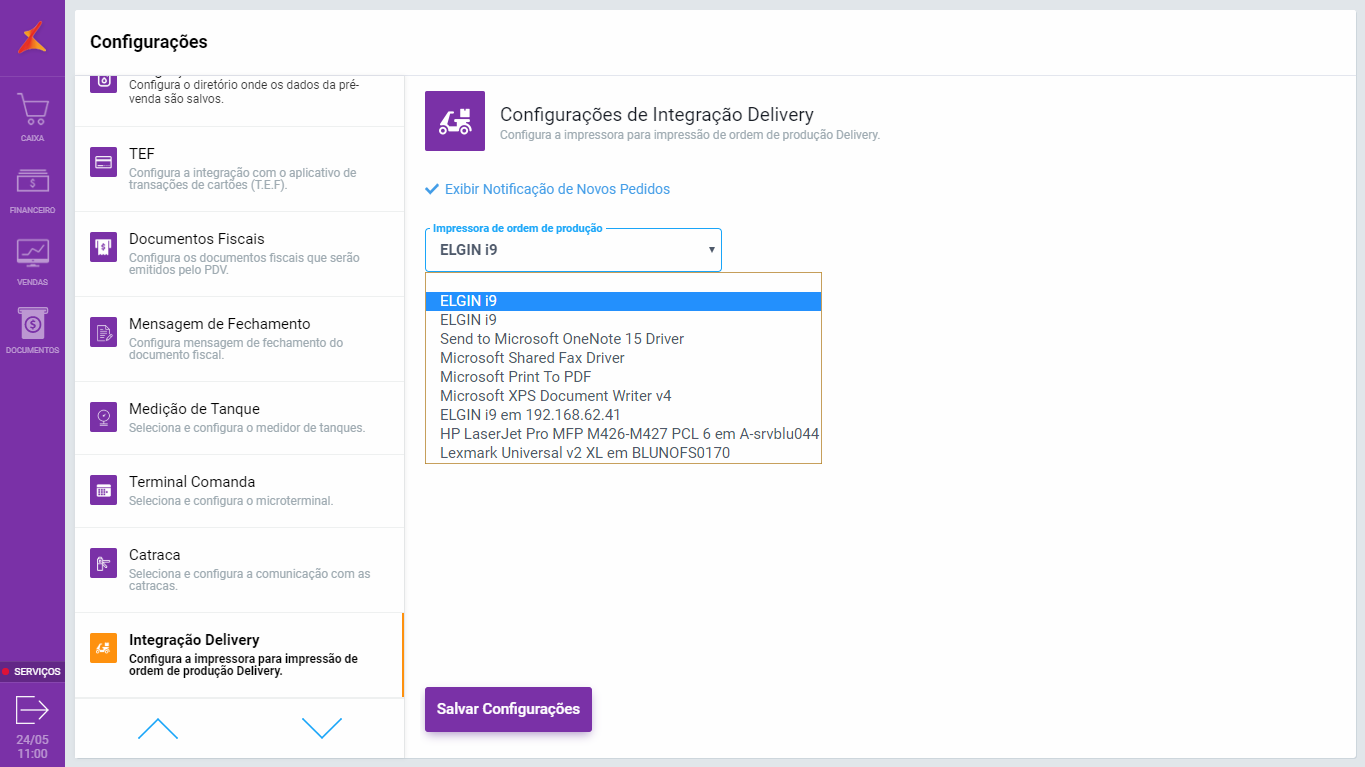The image size is (1365, 767).
Task: Click the 24/05 11:00 date and time
Action: click(x=32, y=747)
